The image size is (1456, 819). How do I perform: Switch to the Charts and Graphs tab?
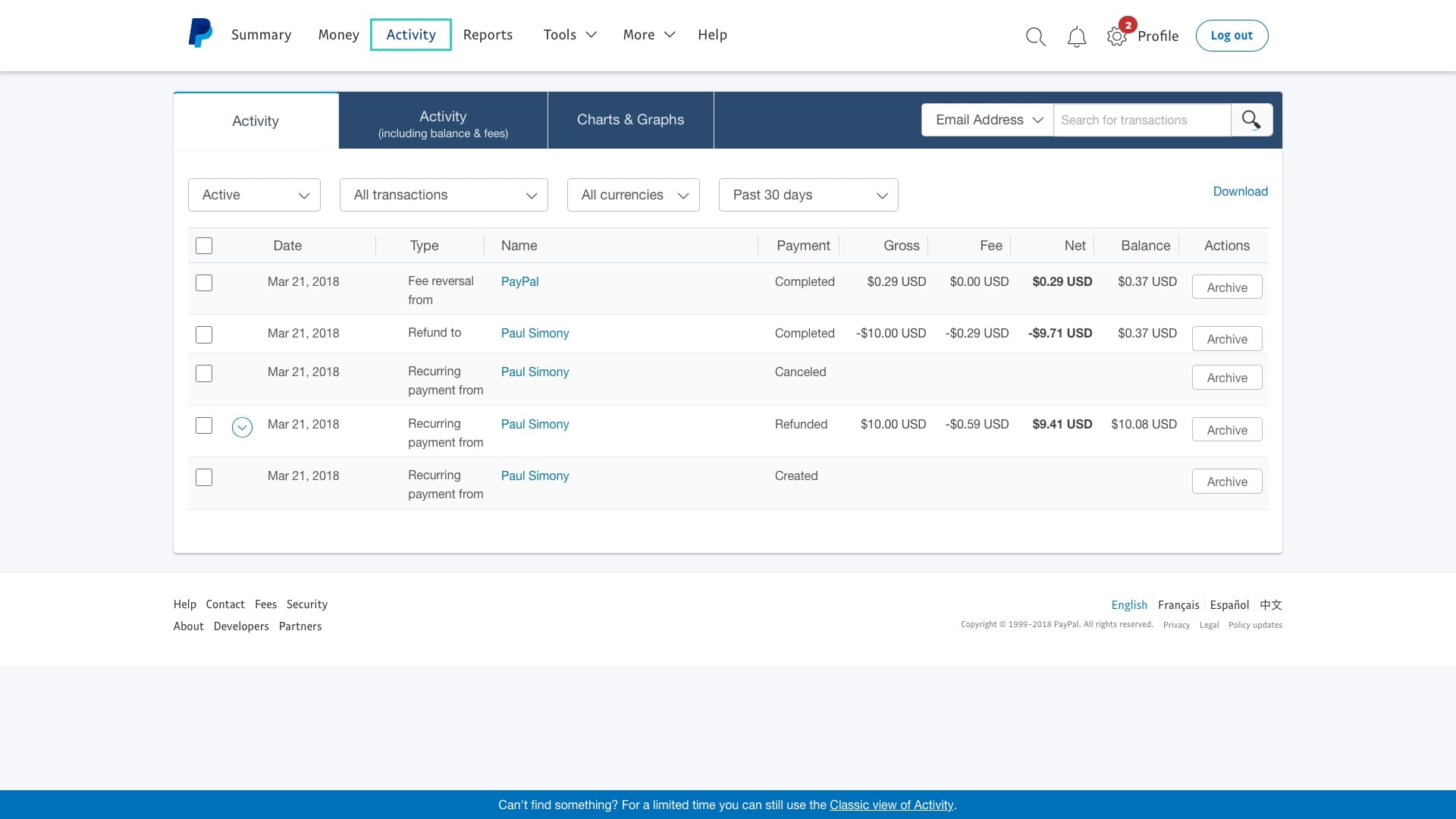tap(630, 119)
